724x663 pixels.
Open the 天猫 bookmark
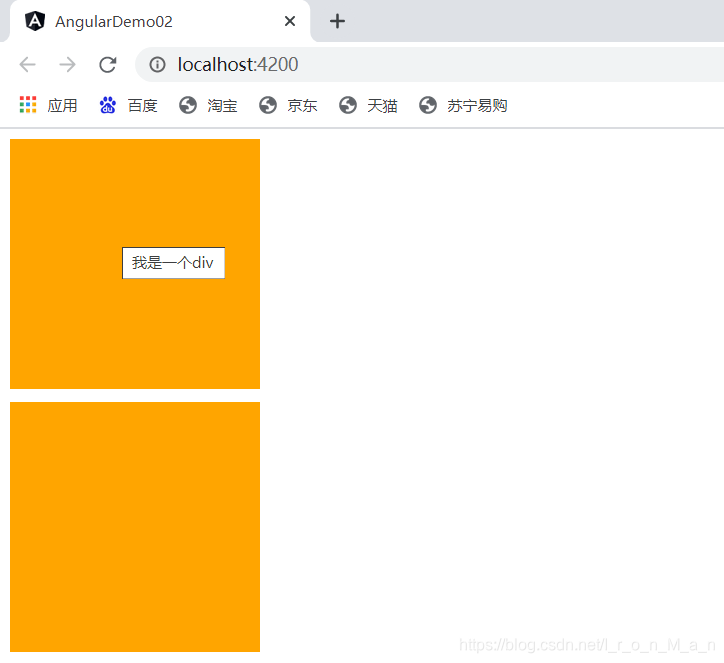[x=382, y=106]
